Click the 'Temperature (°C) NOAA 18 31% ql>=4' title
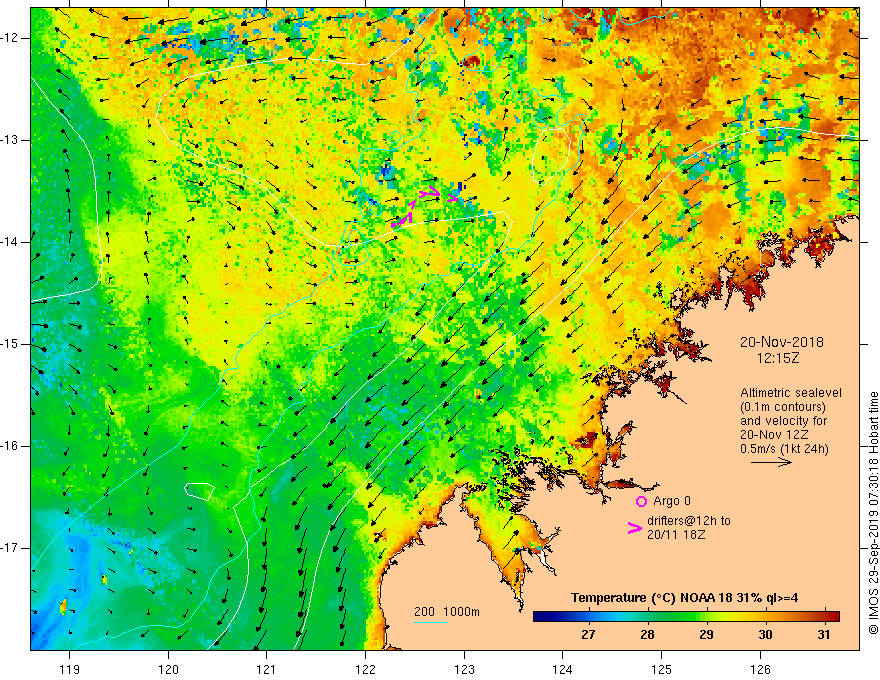This screenshot has width=880, height=680. (684, 598)
